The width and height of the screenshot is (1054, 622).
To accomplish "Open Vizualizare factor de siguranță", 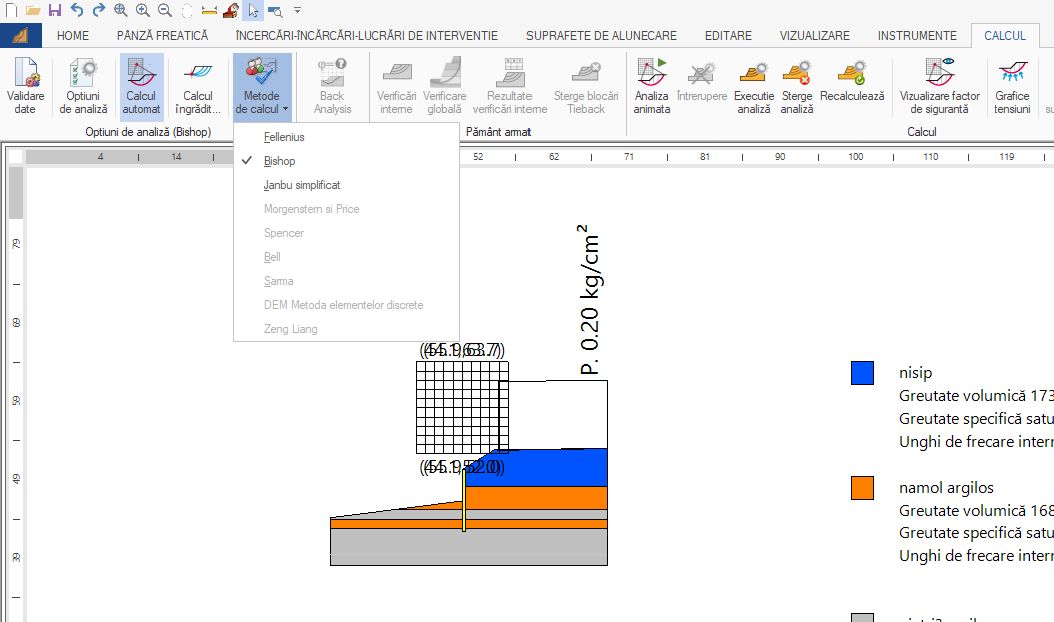I will [939, 86].
